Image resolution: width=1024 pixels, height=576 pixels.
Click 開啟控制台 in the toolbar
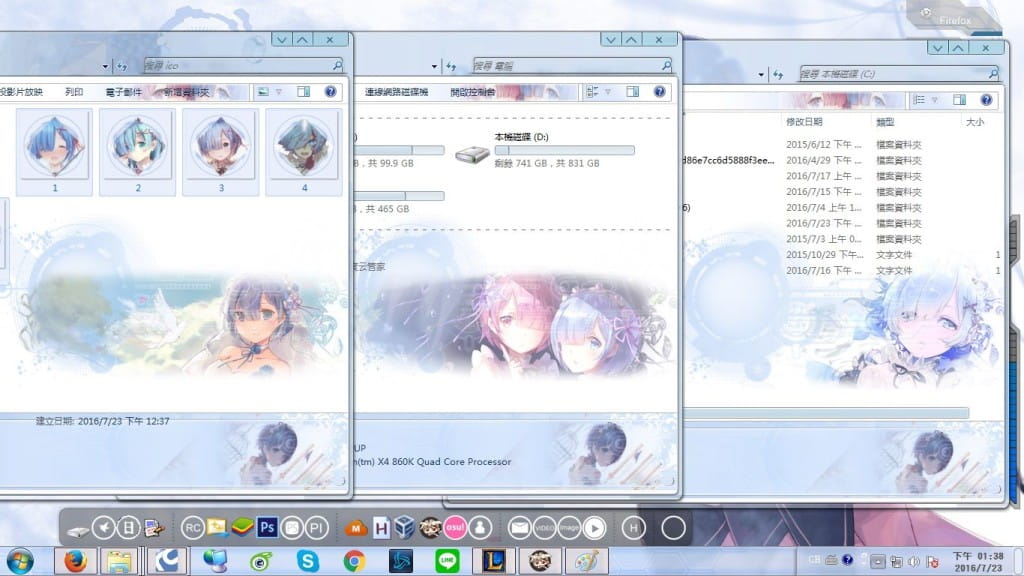[473, 91]
